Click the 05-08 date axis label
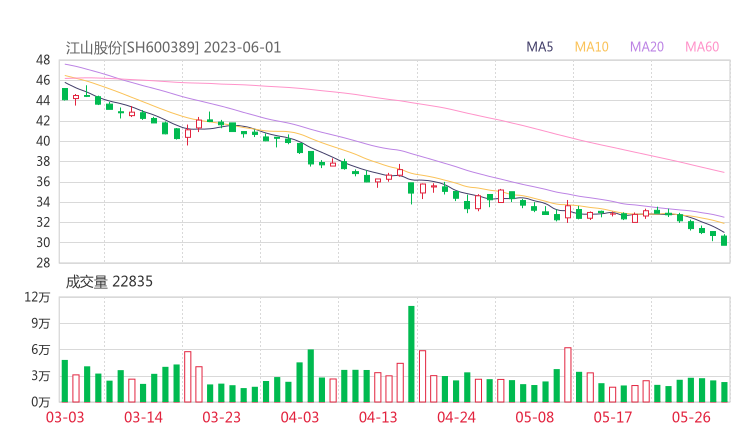The image size is (740, 440). 535,417
